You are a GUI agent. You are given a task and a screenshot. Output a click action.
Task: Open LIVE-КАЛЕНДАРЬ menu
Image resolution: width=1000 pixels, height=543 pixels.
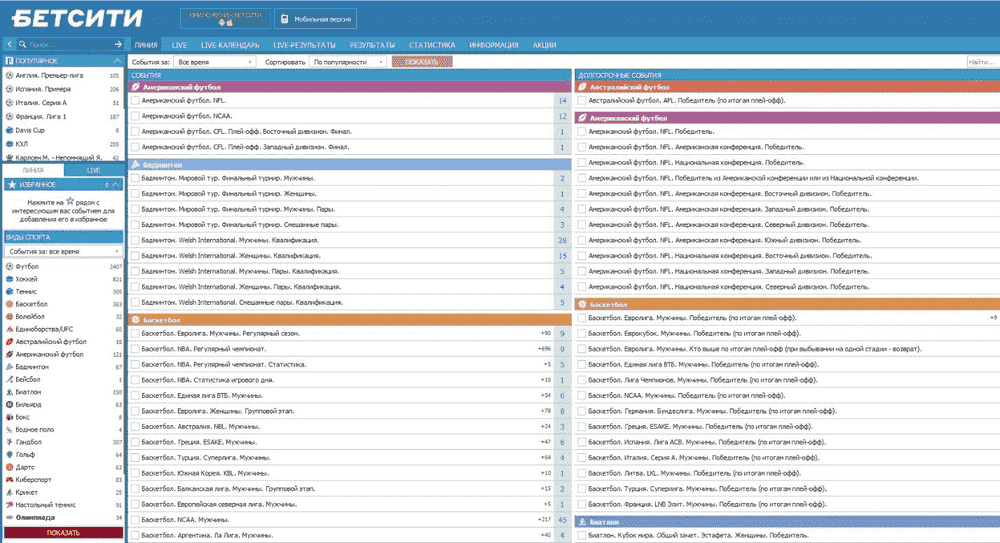click(x=230, y=45)
